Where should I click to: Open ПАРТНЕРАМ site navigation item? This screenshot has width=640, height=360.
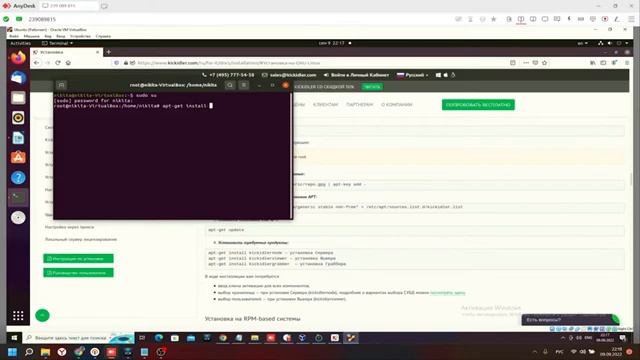(360, 105)
